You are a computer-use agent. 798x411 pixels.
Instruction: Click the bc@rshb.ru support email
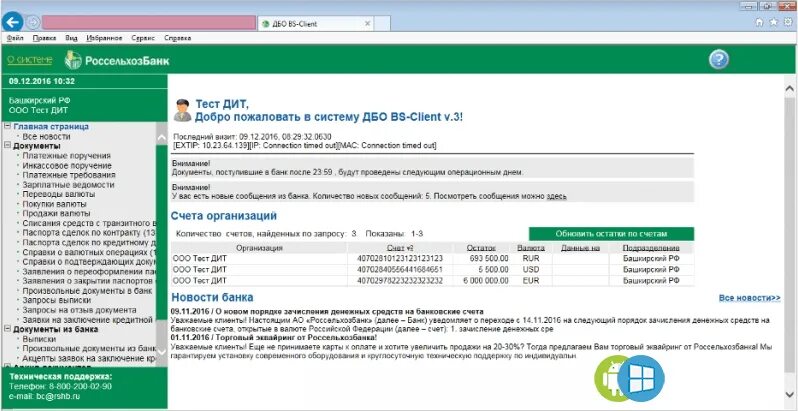pos(60,396)
